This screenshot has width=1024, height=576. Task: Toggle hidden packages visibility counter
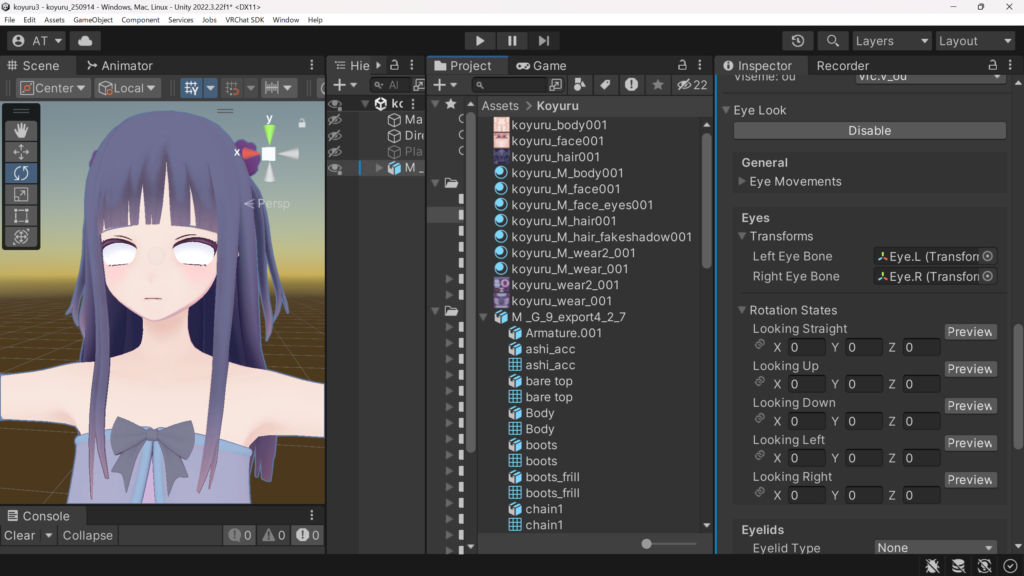(692, 85)
